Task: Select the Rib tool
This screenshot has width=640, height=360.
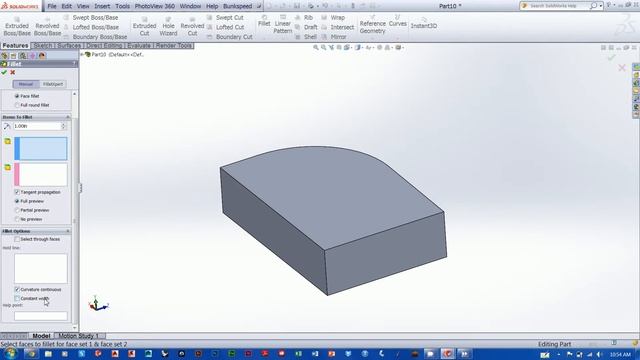Action: tap(304, 18)
